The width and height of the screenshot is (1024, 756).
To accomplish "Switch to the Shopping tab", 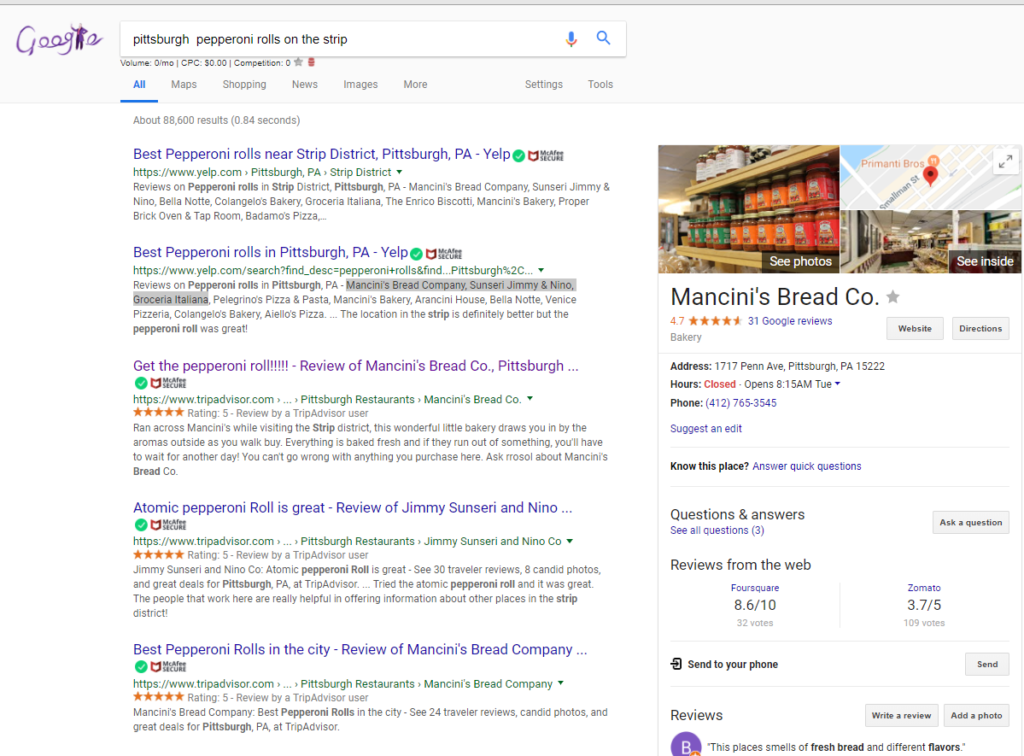I will pyautogui.click(x=244, y=84).
